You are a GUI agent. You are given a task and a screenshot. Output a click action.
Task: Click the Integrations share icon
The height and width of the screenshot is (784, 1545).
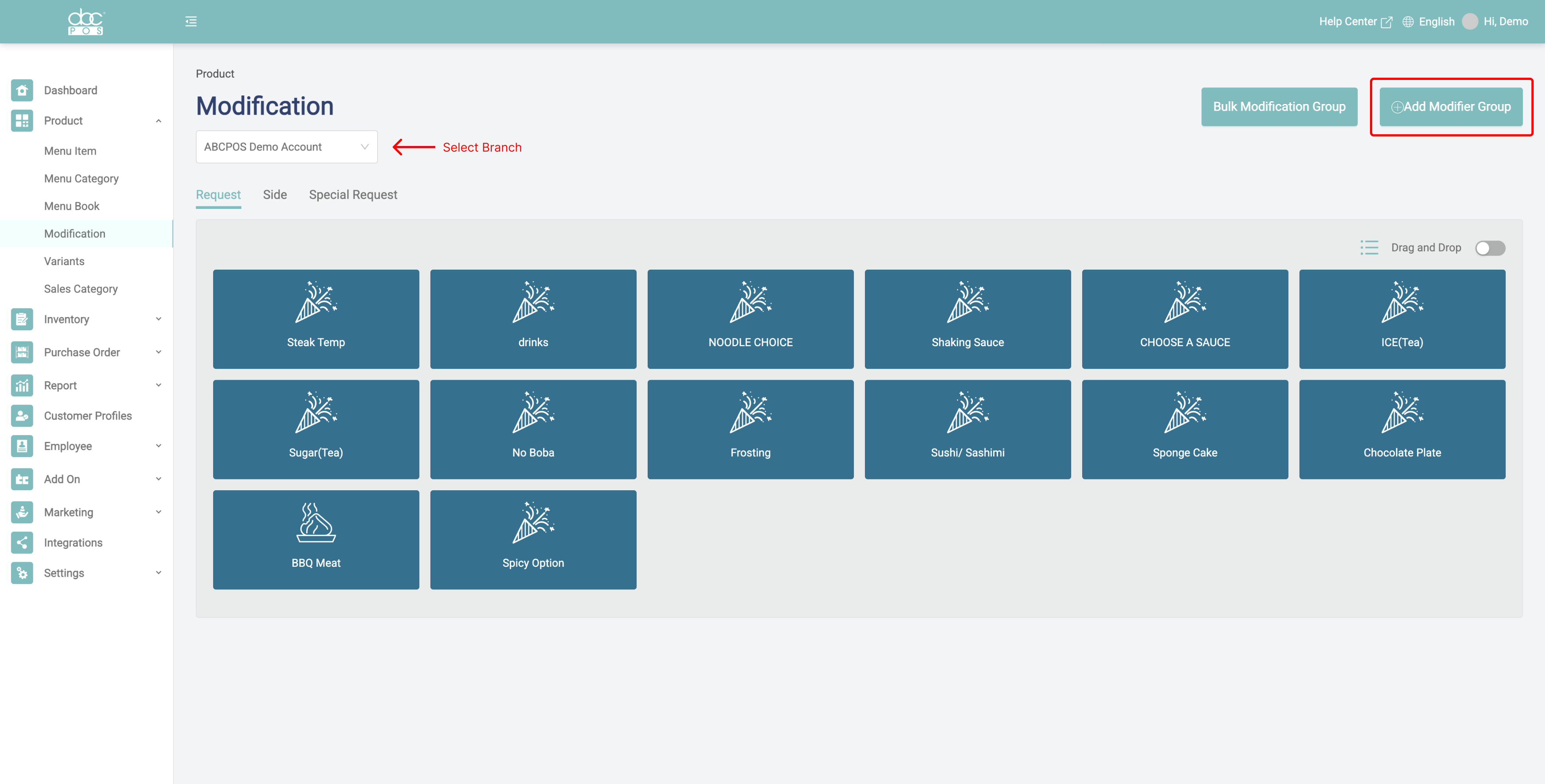point(22,542)
